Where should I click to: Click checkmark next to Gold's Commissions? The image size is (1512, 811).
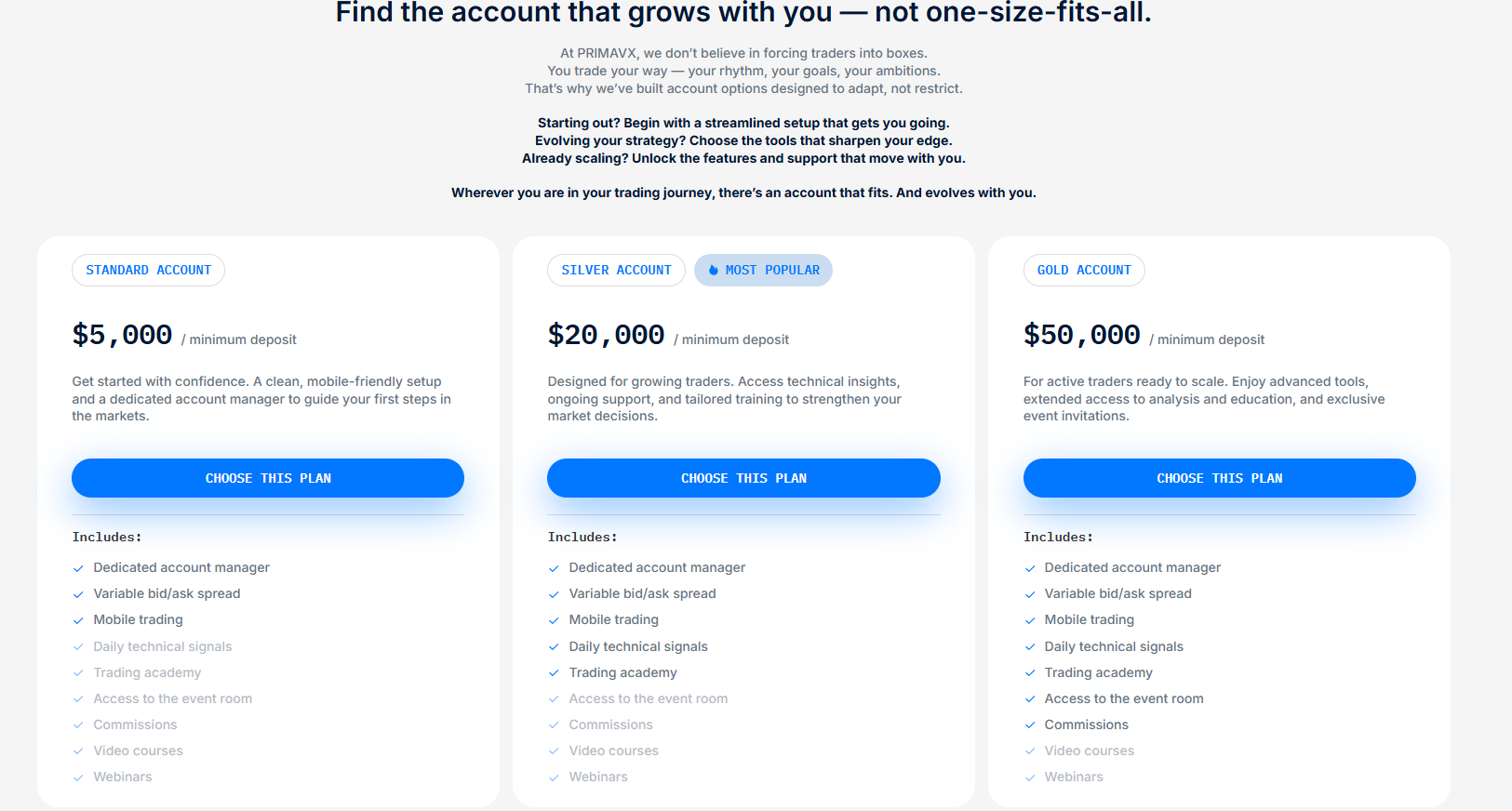[x=1030, y=725]
